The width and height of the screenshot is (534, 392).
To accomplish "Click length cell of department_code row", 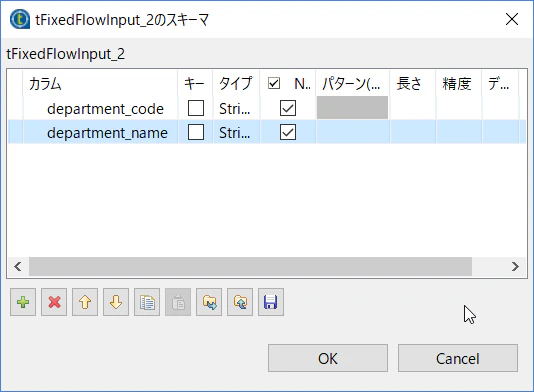I will pos(413,109).
